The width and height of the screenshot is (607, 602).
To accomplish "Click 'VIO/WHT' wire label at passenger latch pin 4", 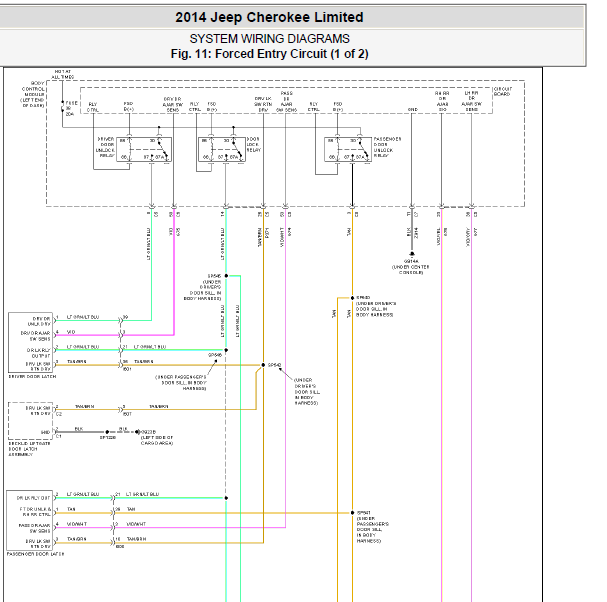I will coord(77,524).
